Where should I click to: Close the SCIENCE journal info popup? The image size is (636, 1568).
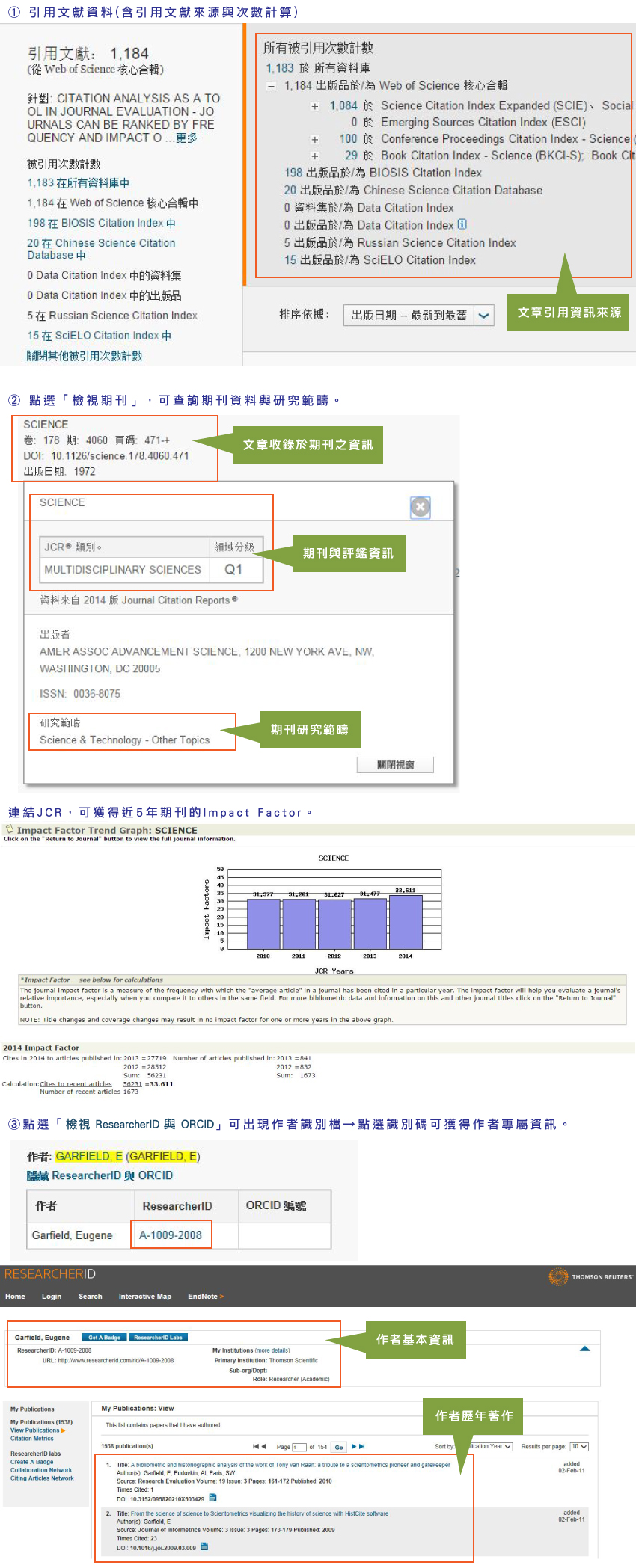coord(421,507)
